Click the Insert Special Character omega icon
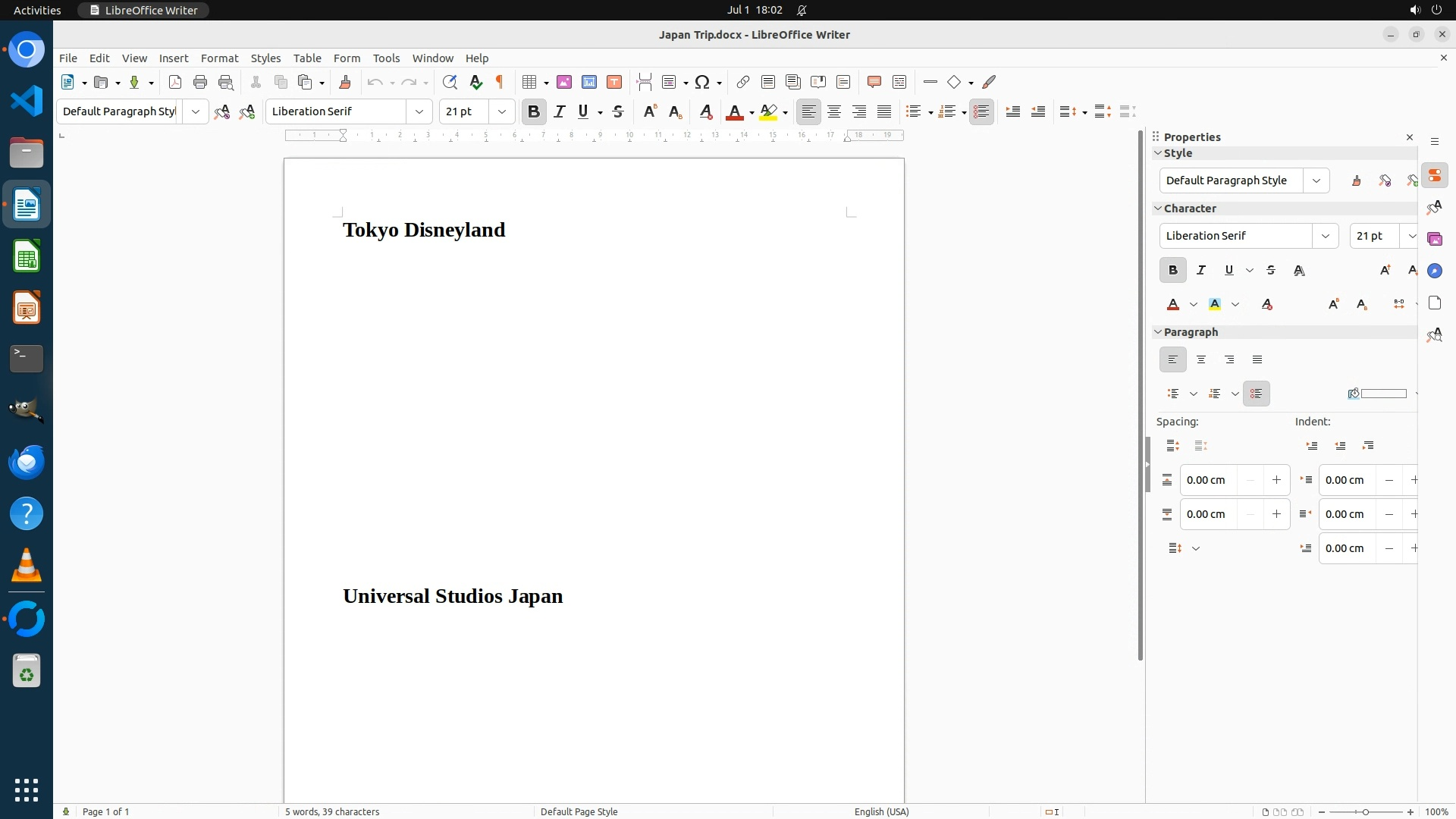 [x=702, y=82]
